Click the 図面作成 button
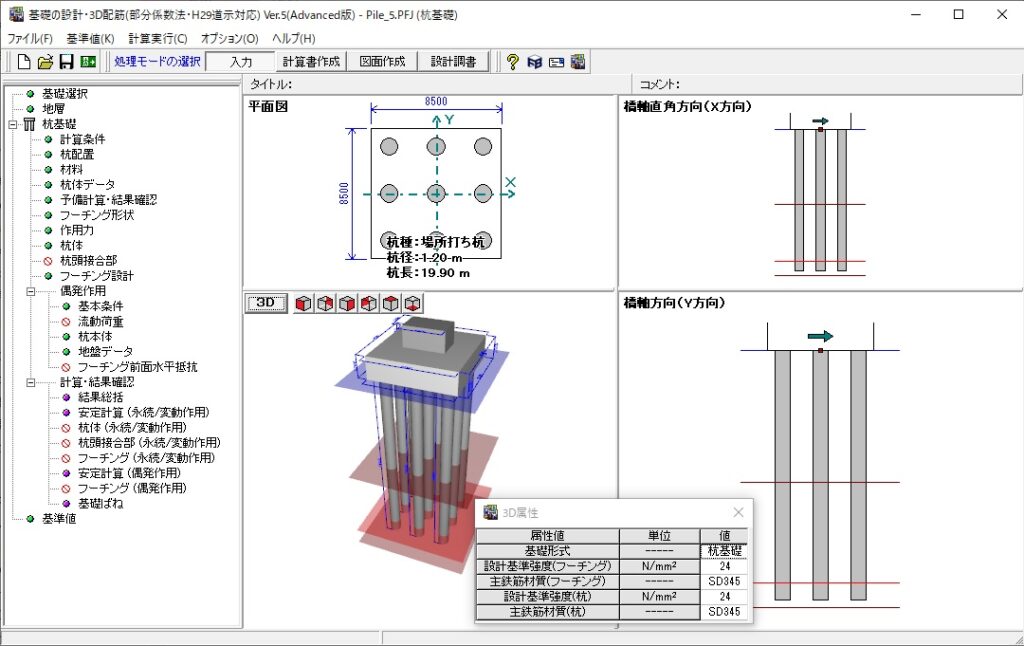This screenshot has width=1024, height=646. (384, 62)
